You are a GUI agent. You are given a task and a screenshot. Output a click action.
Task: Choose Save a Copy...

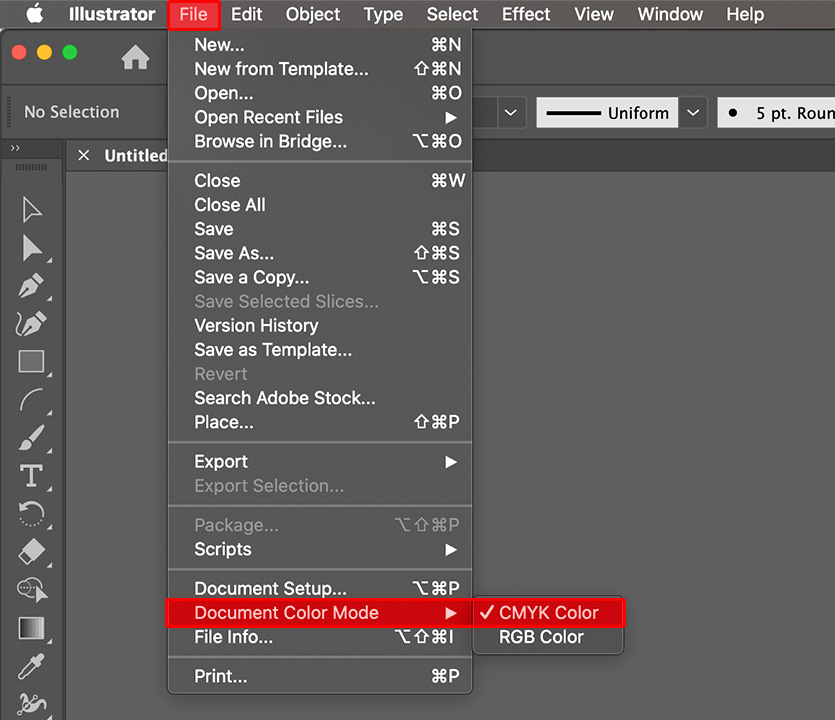[320, 277]
